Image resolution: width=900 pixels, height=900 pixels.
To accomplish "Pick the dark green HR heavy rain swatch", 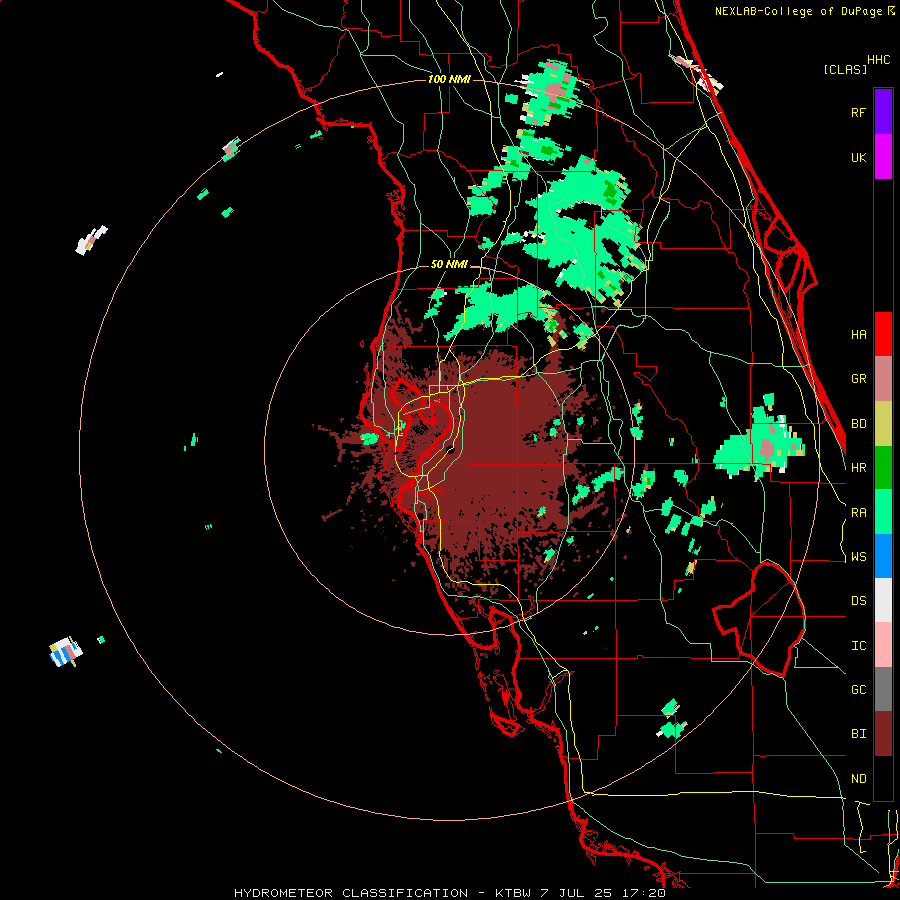I will coord(883,467).
